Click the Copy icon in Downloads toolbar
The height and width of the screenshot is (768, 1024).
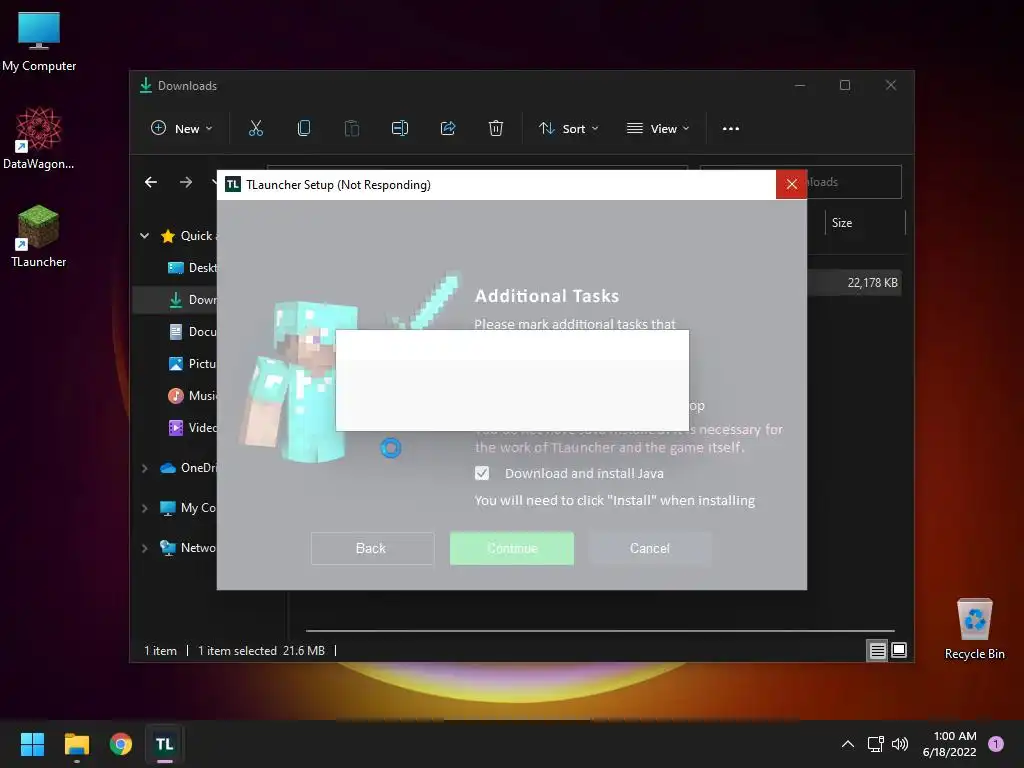point(304,128)
